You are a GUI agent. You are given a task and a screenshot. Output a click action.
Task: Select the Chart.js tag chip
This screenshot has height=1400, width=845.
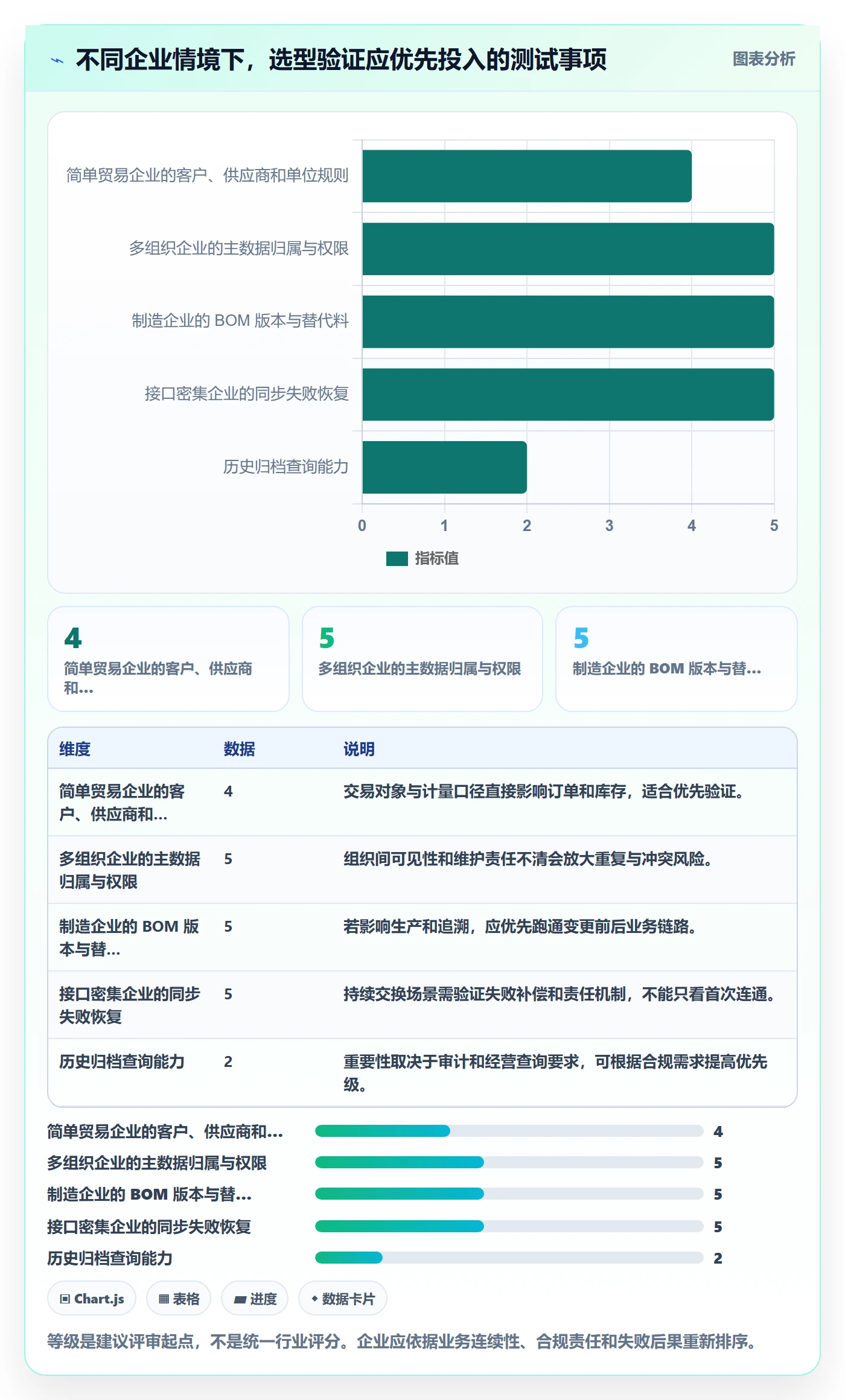92,1299
